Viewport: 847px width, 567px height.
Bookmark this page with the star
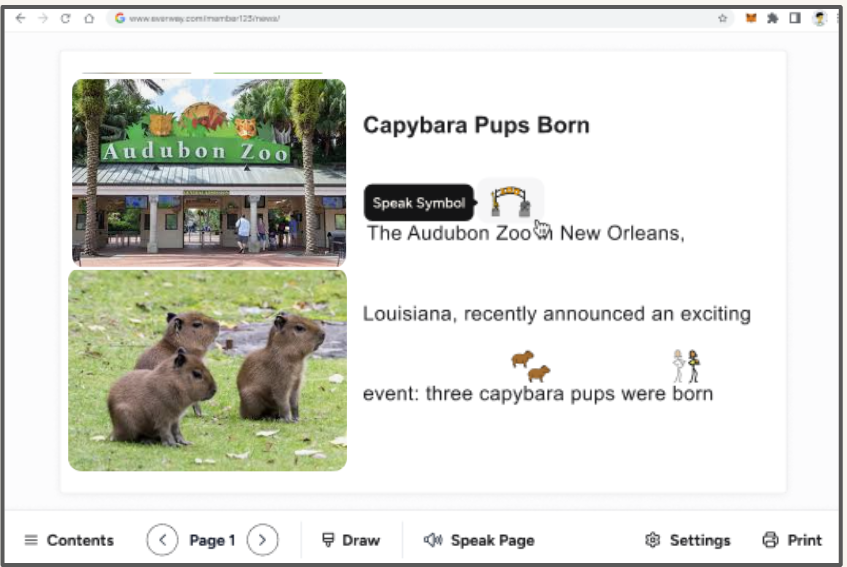click(722, 18)
